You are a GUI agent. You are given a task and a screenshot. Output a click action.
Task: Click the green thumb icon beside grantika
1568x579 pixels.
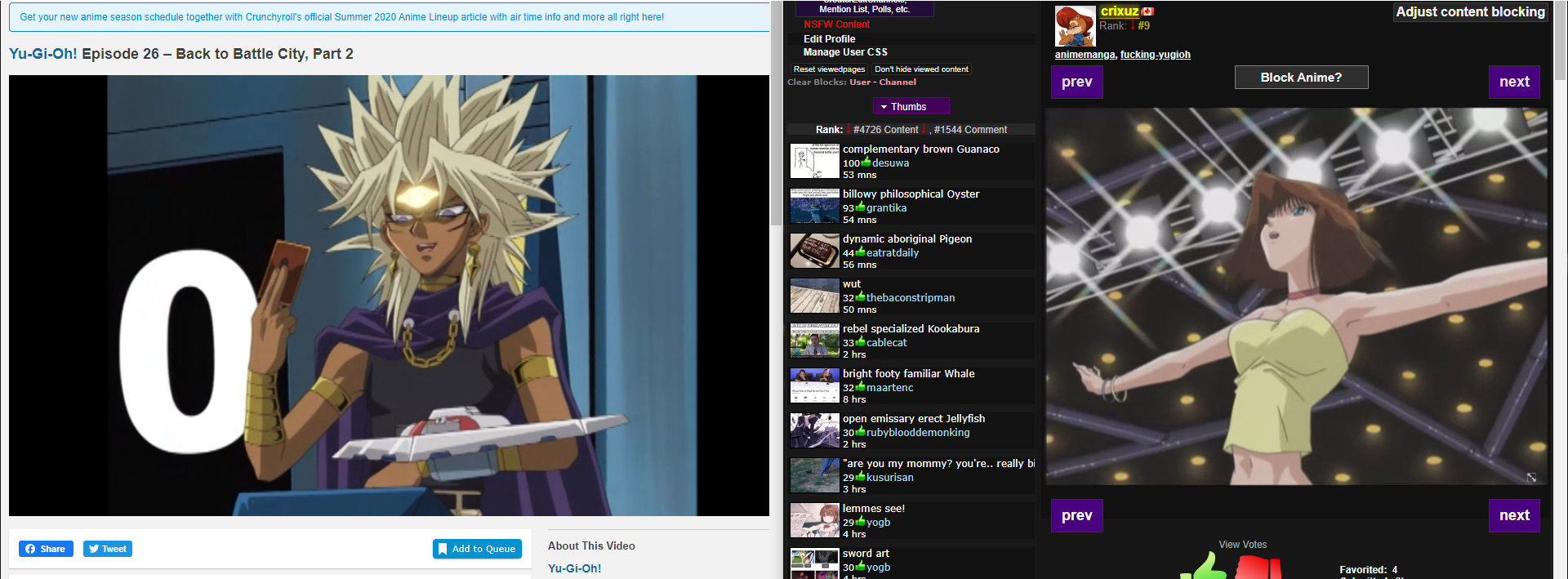pyautogui.click(x=860, y=207)
